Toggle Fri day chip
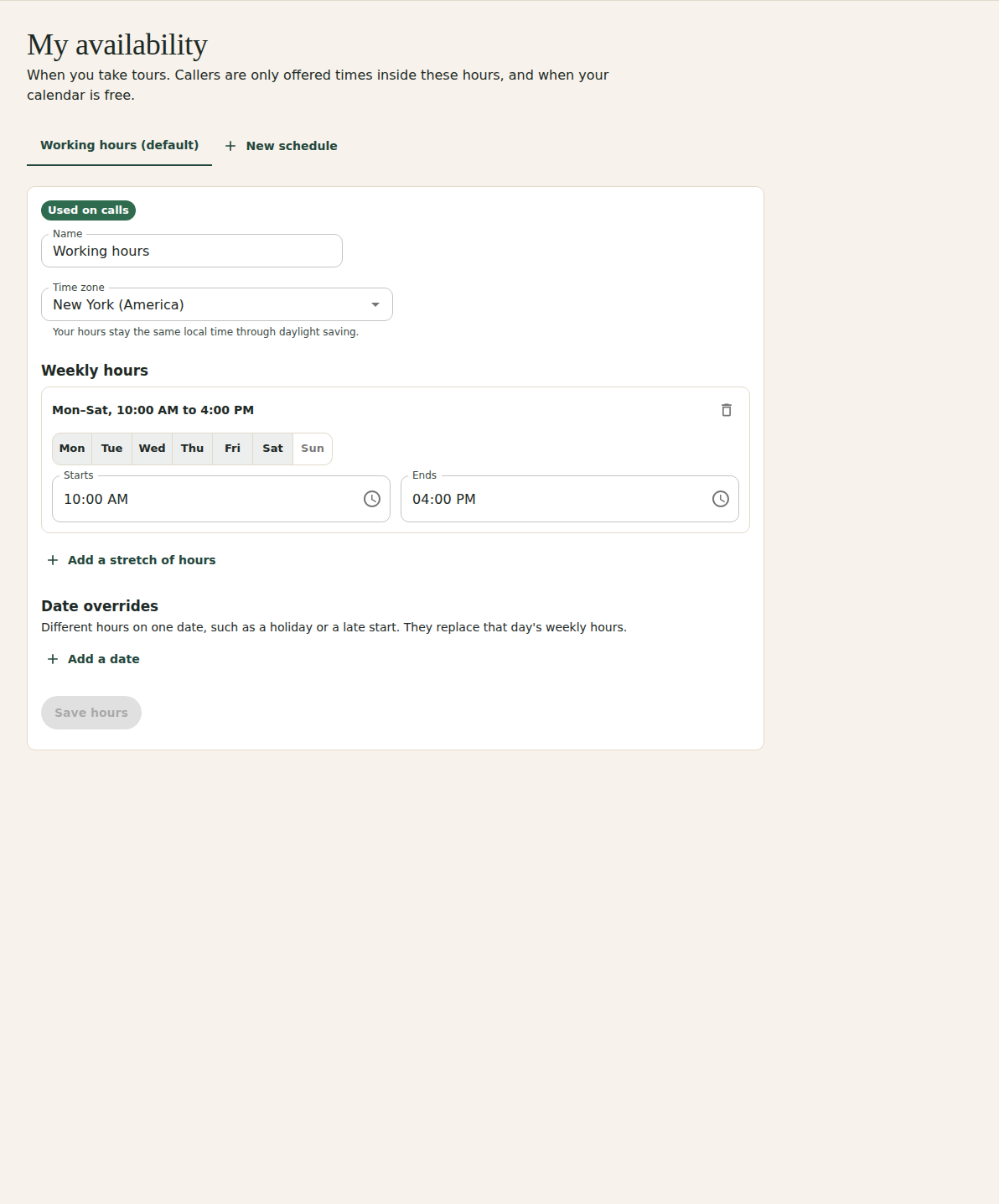 pyautogui.click(x=233, y=449)
